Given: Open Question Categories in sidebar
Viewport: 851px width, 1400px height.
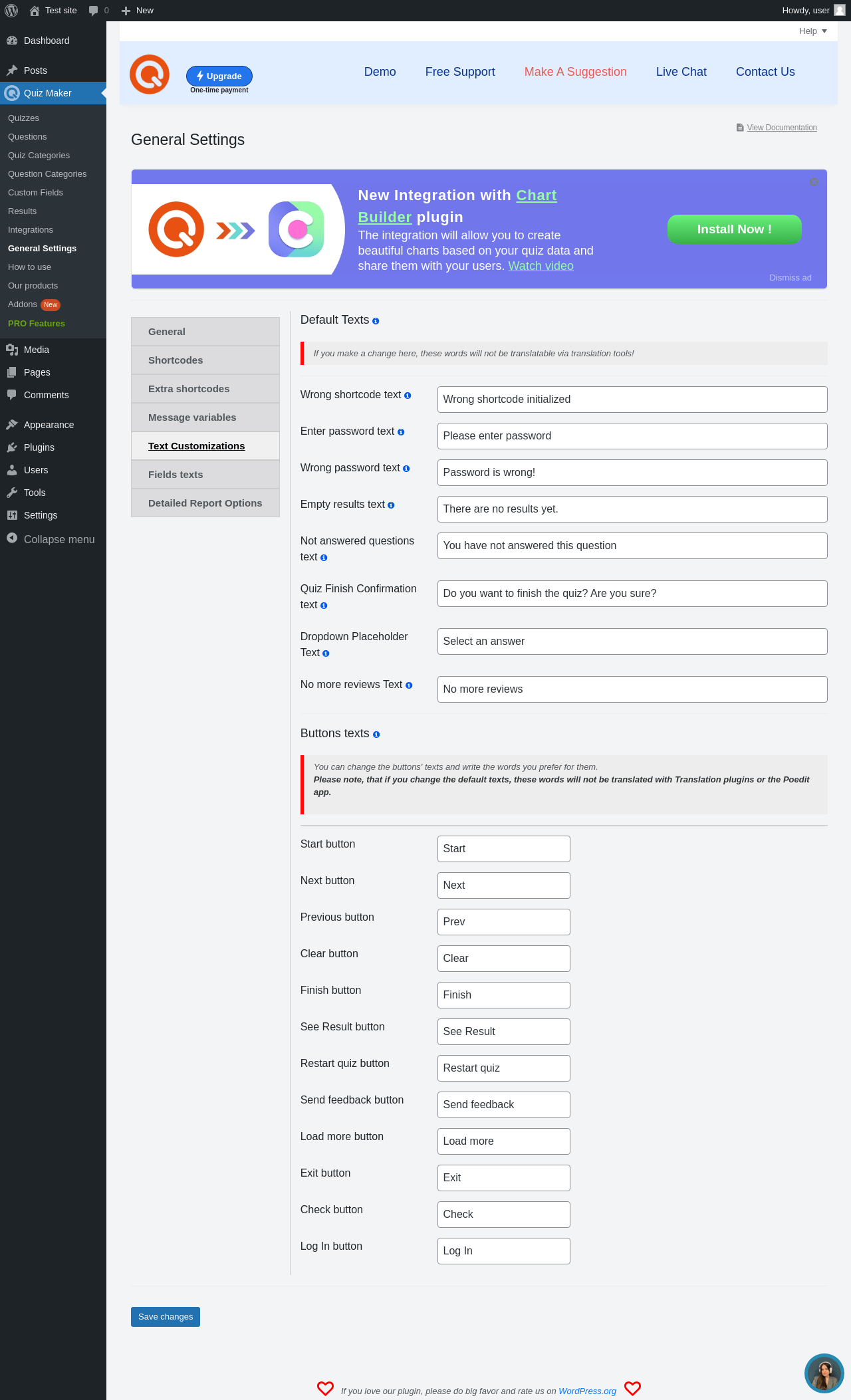Looking at the screenshot, I should click(x=47, y=174).
